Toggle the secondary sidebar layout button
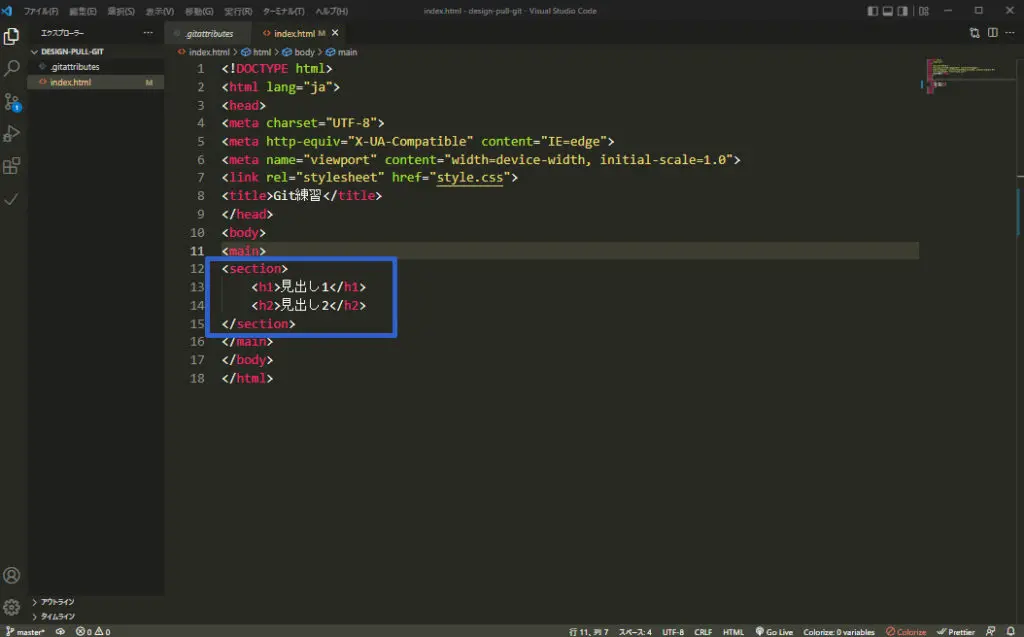 [x=903, y=11]
